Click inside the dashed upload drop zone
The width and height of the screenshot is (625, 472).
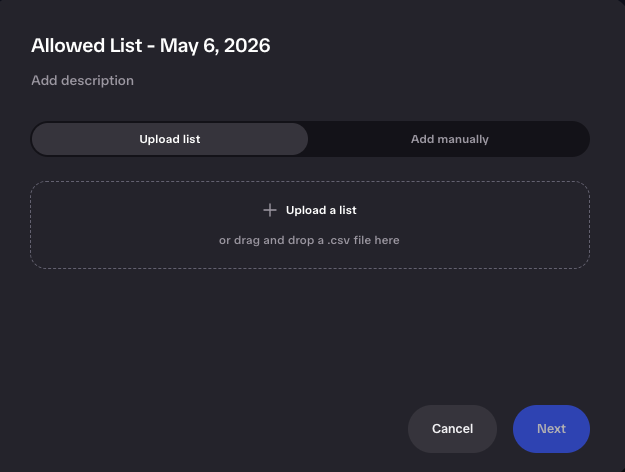(310, 225)
